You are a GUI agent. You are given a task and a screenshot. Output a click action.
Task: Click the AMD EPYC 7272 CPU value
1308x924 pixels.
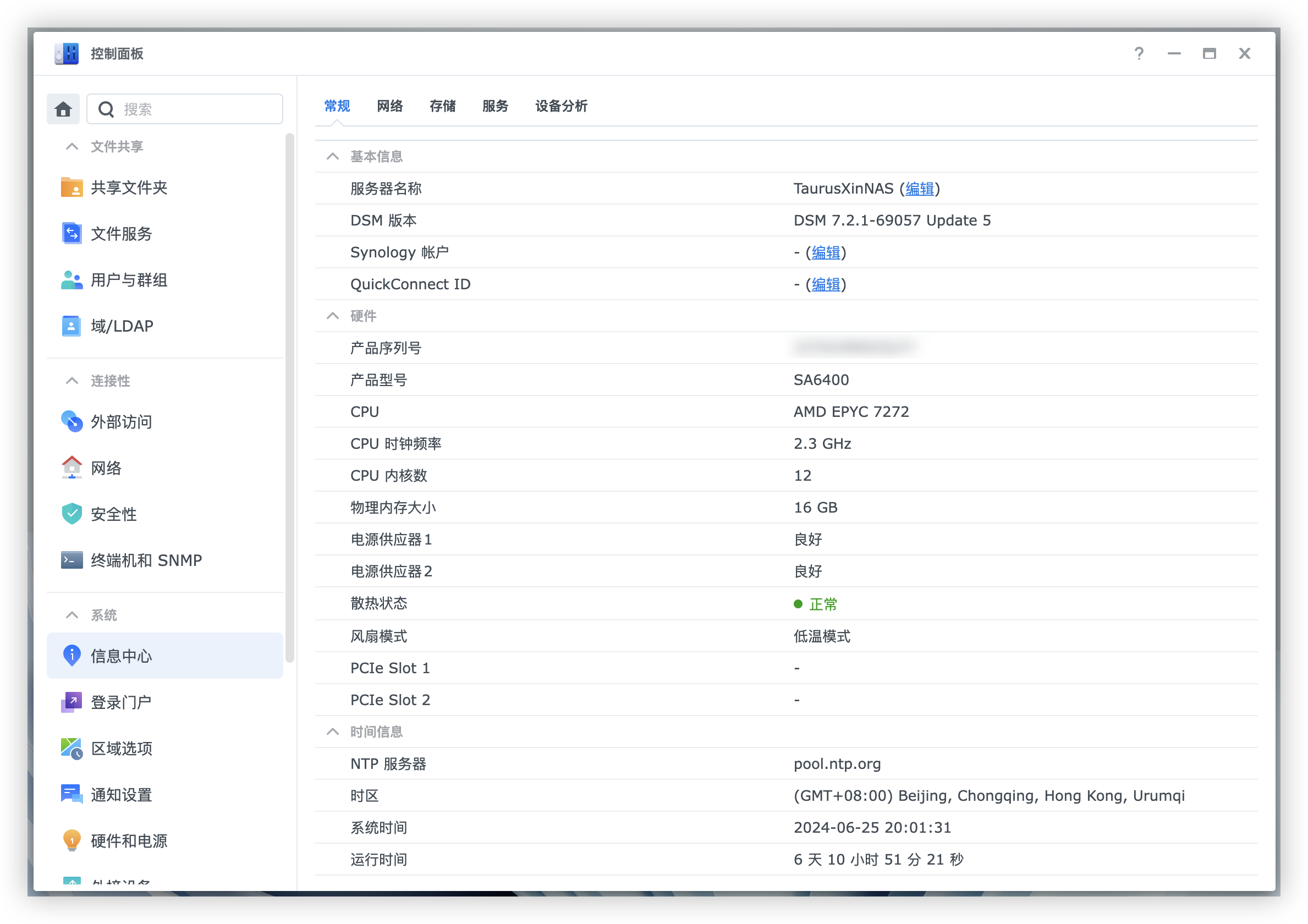click(x=851, y=412)
